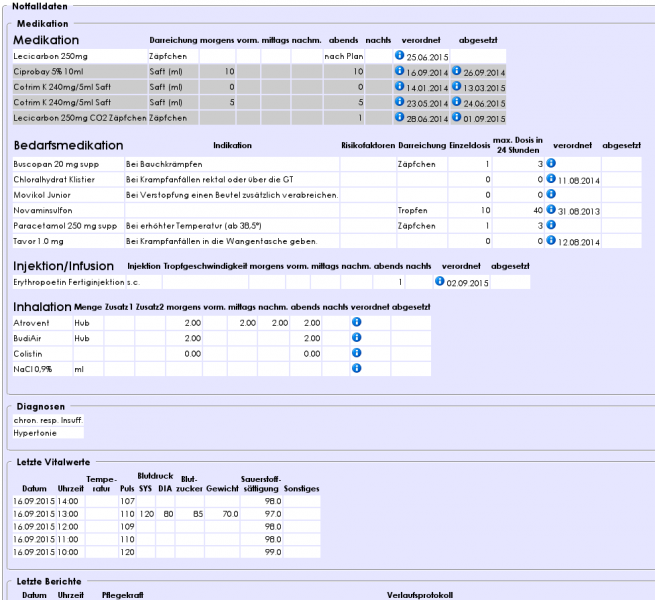
Task: Open info icon beside 23.05.2014 Cotrim K date
Action: pyautogui.click(x=399, y=102)
